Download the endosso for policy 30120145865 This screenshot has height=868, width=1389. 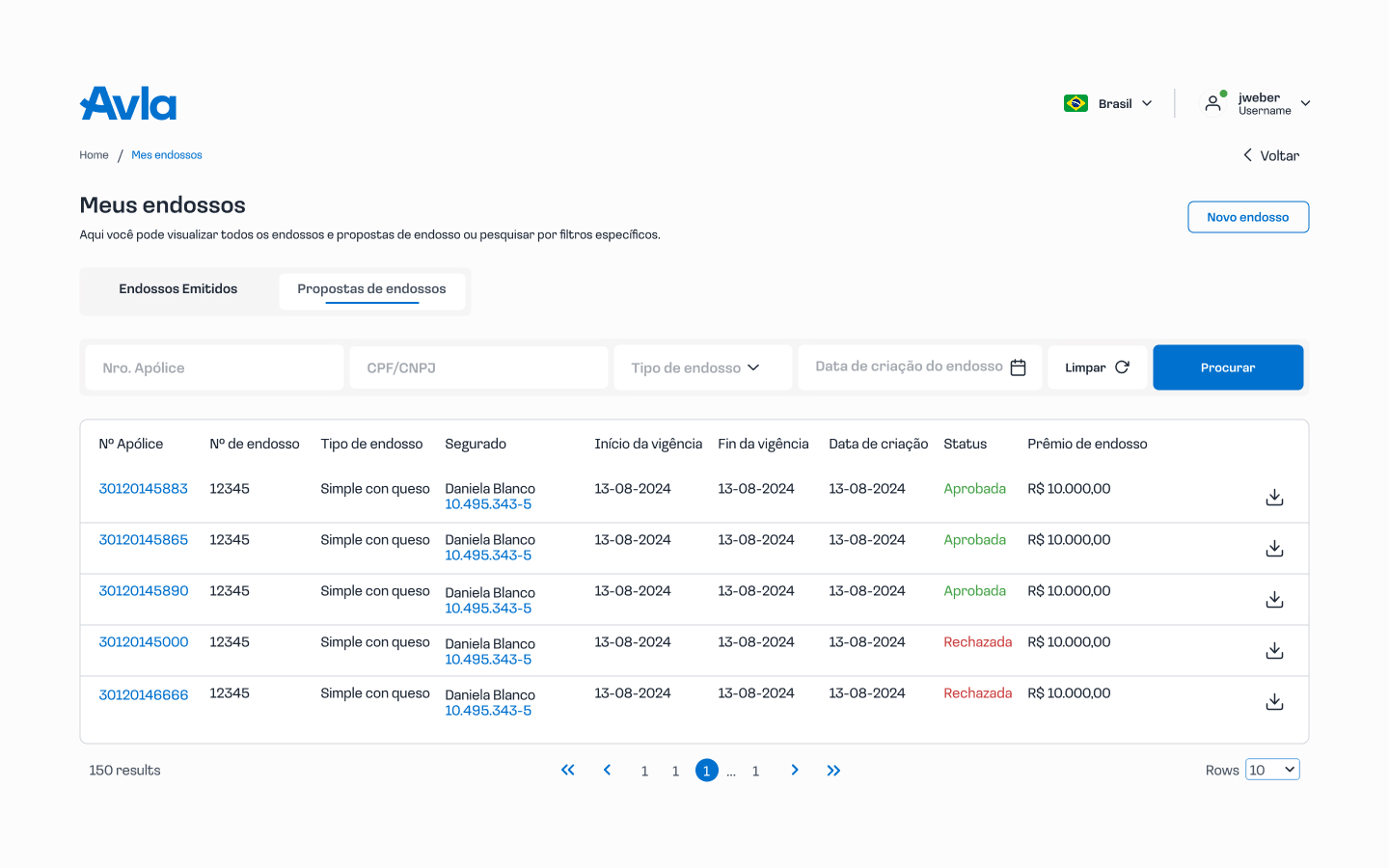pyautogui.click(x=1274, y=548)
